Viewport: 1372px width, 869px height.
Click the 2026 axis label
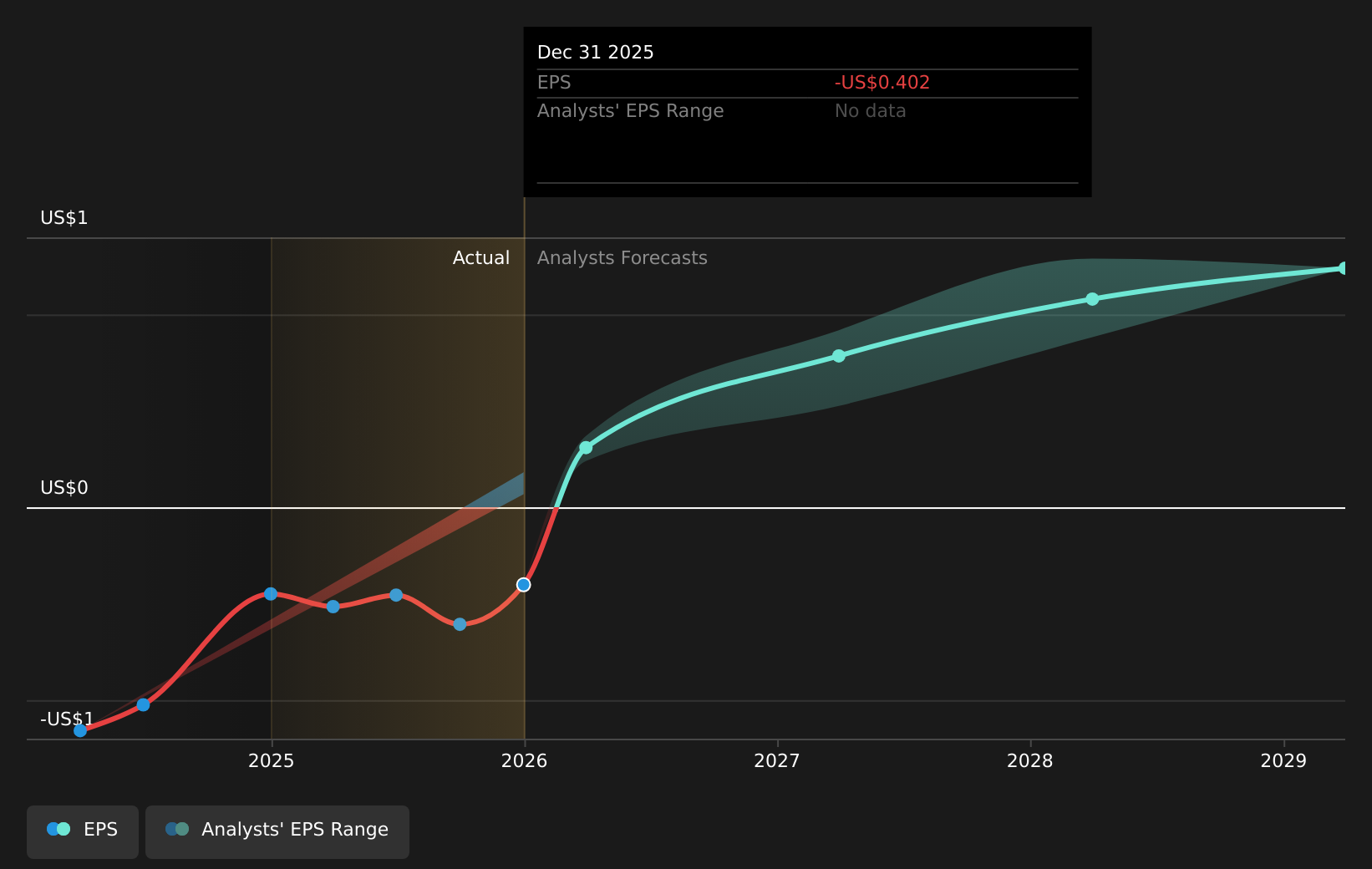(x=525, y=761)
